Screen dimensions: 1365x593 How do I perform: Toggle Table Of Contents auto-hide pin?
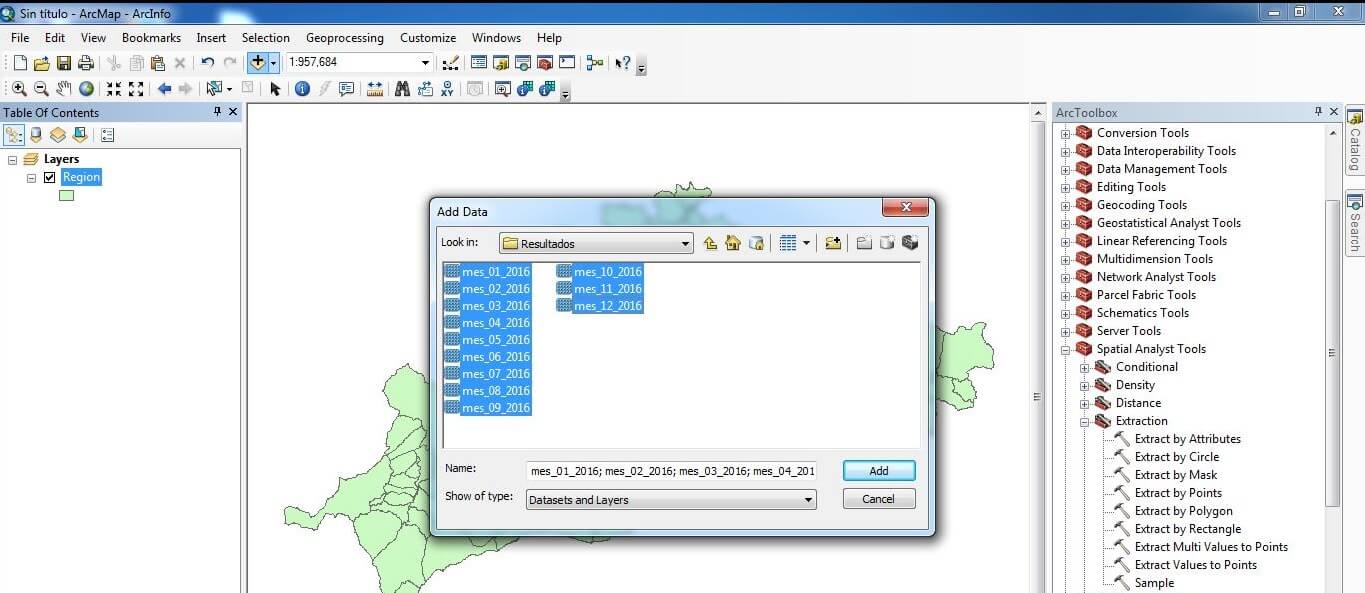pyautogui.click(x=218, y=112)
